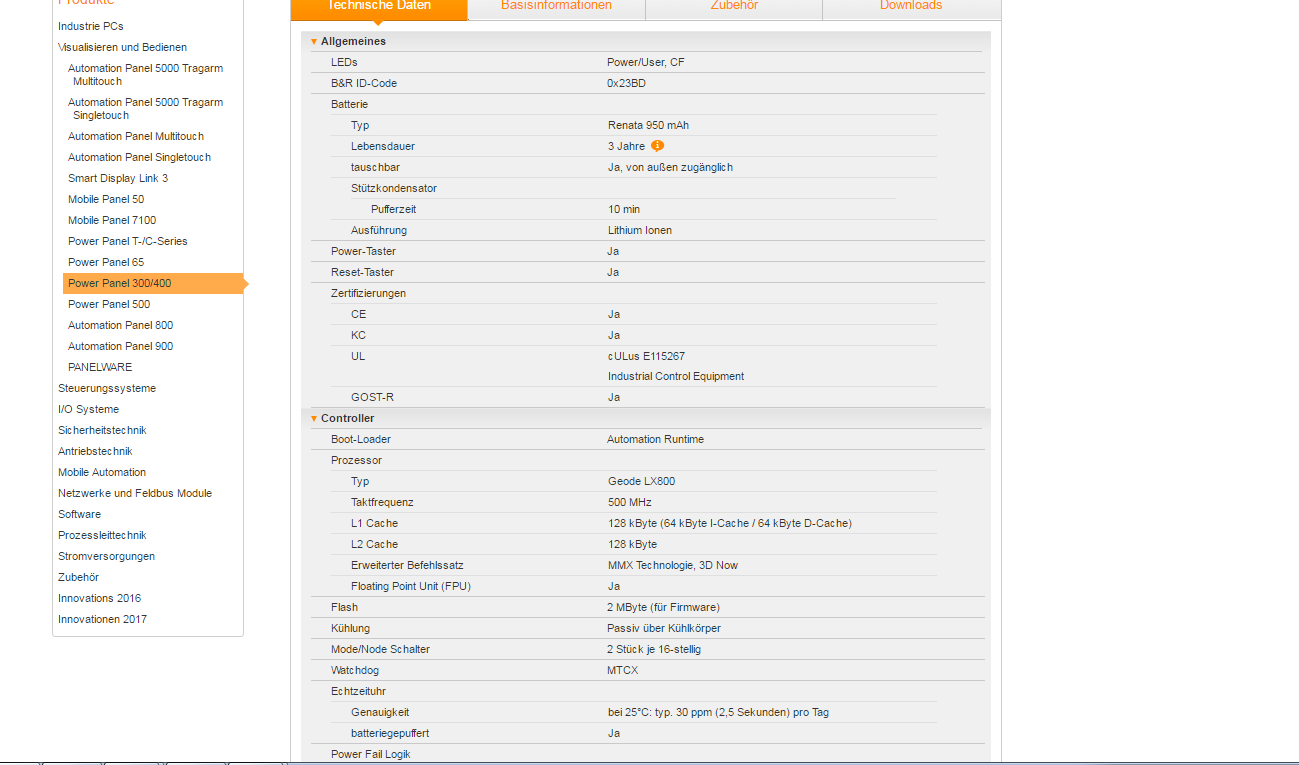Image resolution: width=1299 pixels, height=765 pixels.
Task: Open Industrie PCs in sidebar
Action: click(x=91, y=26)
